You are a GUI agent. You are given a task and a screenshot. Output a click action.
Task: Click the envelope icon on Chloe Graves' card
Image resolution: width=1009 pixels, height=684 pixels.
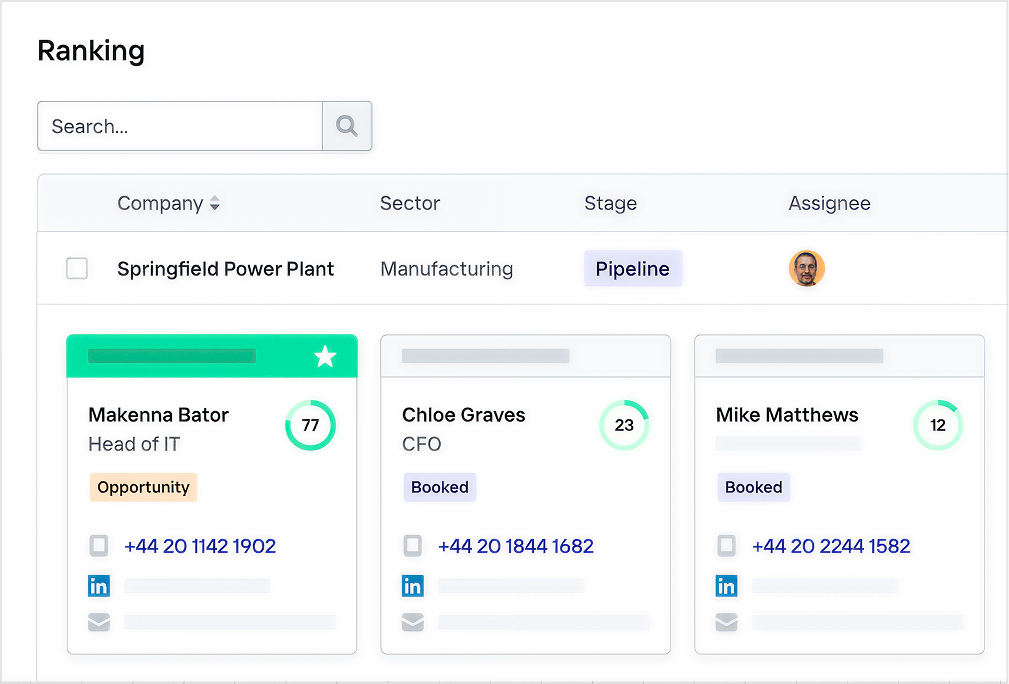[x=413, y=622]
